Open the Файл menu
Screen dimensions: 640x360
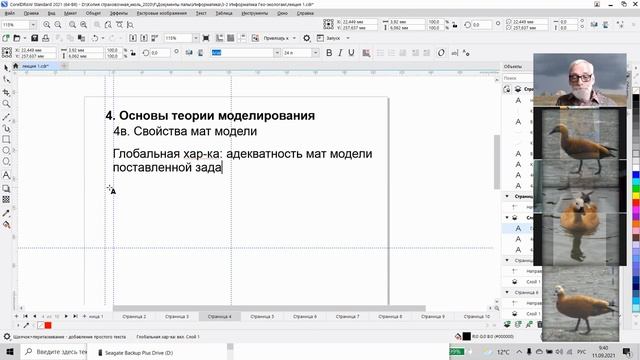pyautogui.click(x=9, y=13)
